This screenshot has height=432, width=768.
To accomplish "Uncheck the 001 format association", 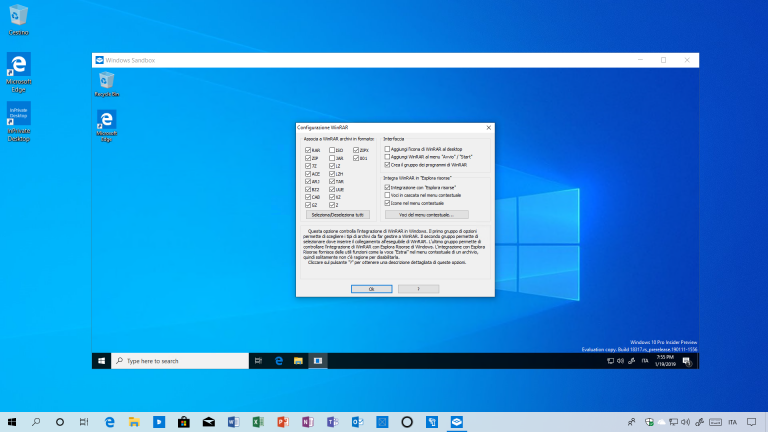I will tap(356, 158).
